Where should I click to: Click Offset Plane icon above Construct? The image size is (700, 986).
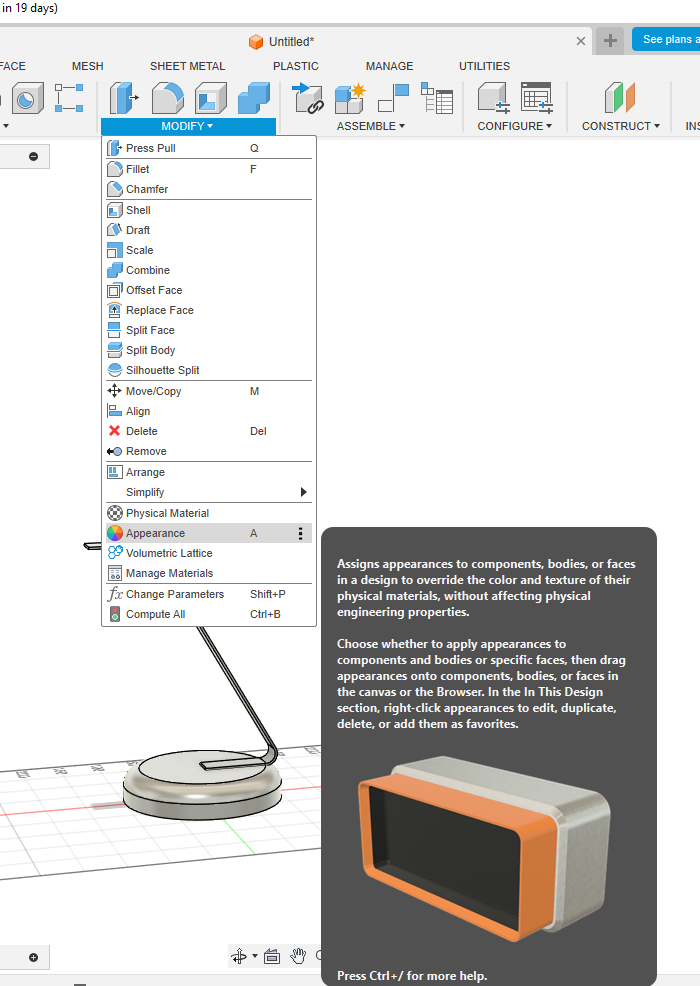(x=620, y=98)
